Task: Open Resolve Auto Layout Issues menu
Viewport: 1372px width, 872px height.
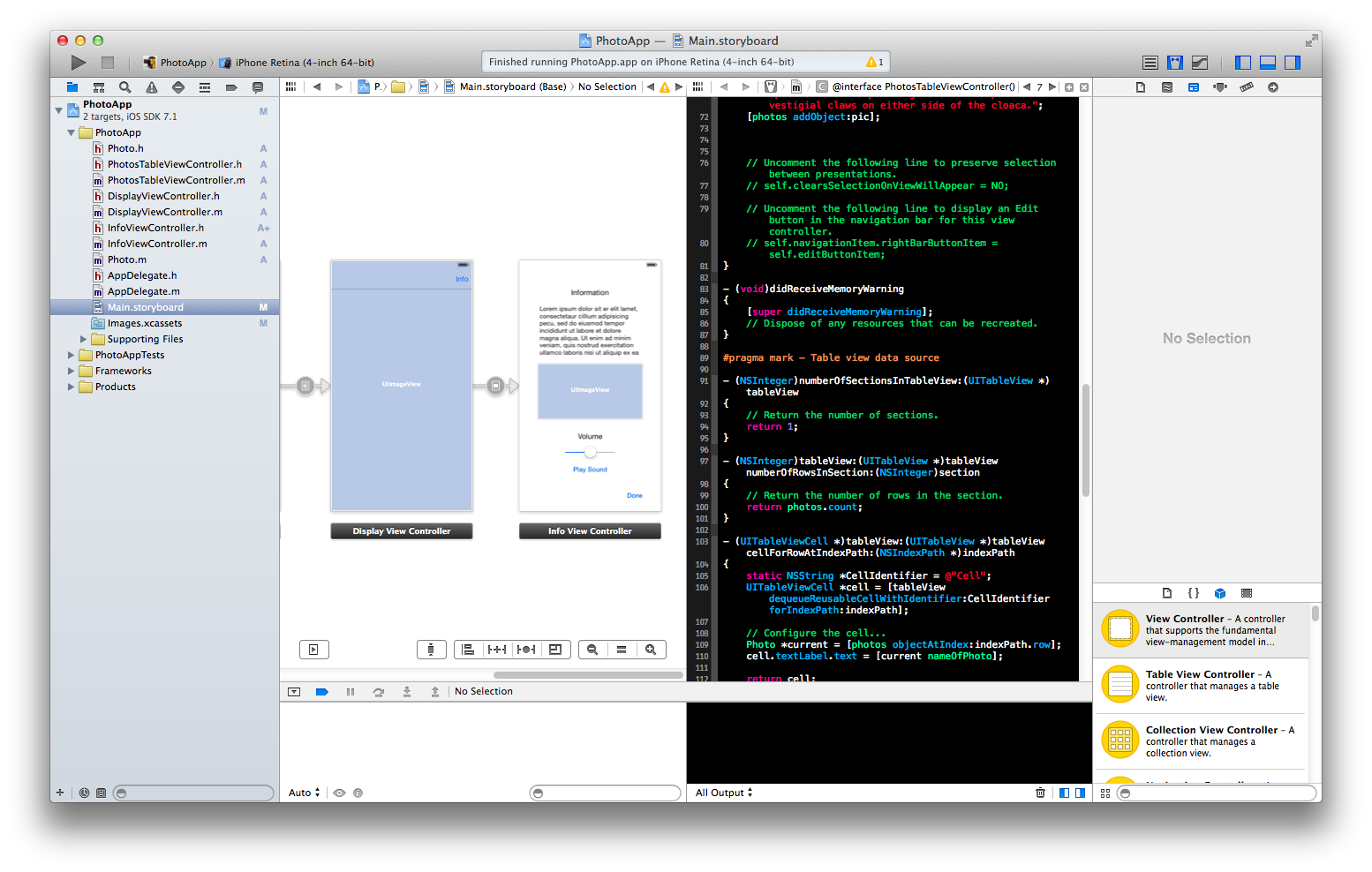Action: coord(526,650)
